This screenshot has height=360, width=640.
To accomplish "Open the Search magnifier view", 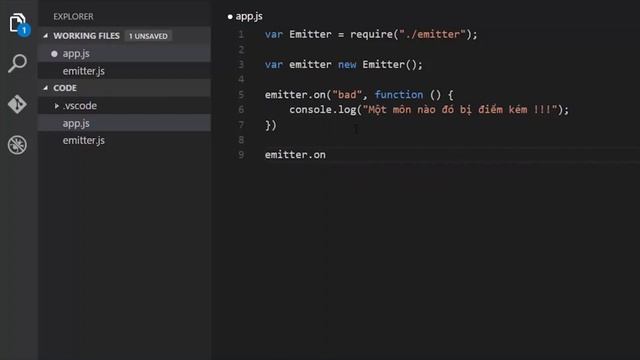I will (17, 63).
